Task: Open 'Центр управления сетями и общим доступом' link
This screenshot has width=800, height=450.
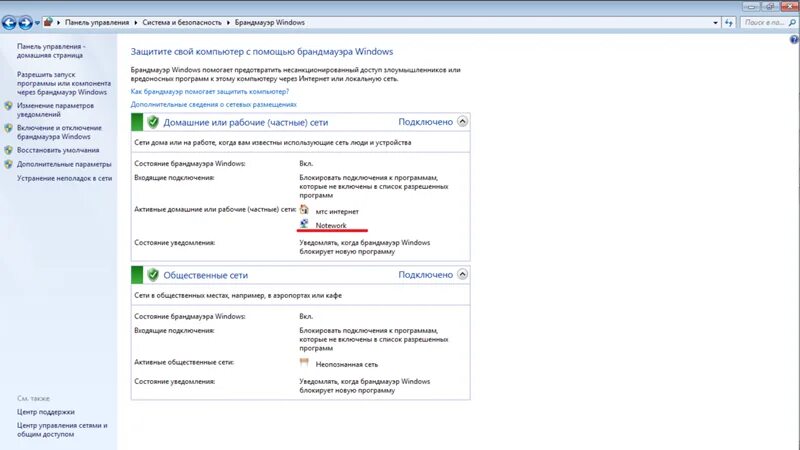Action: tap(62, 430)
